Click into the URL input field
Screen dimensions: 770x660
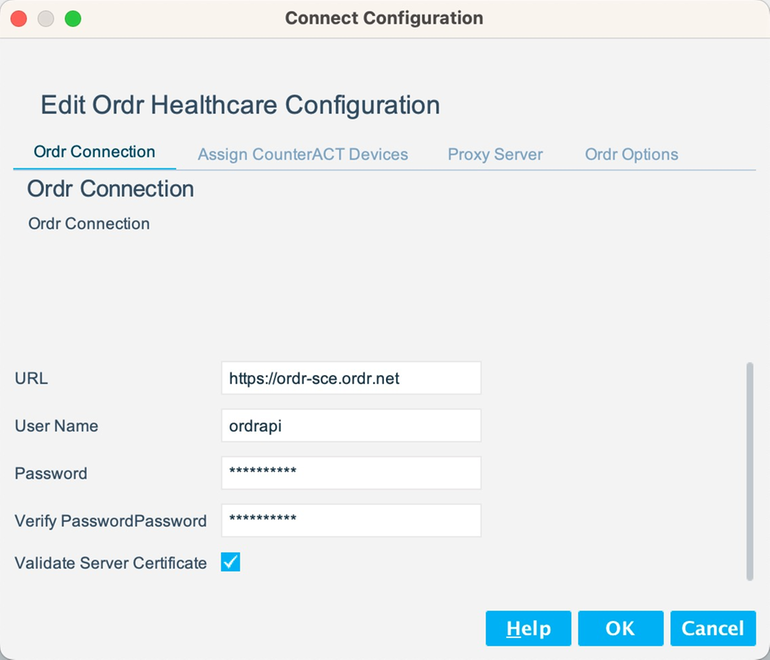tap(350, 378)
